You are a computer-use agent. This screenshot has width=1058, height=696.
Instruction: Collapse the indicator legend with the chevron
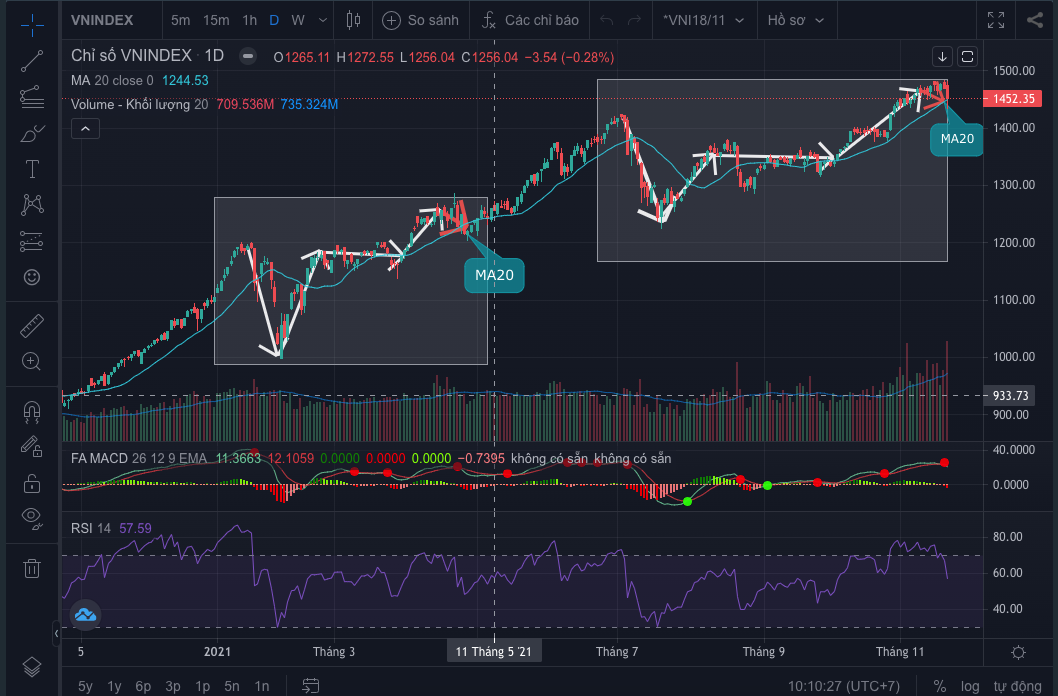coord(85,128)
